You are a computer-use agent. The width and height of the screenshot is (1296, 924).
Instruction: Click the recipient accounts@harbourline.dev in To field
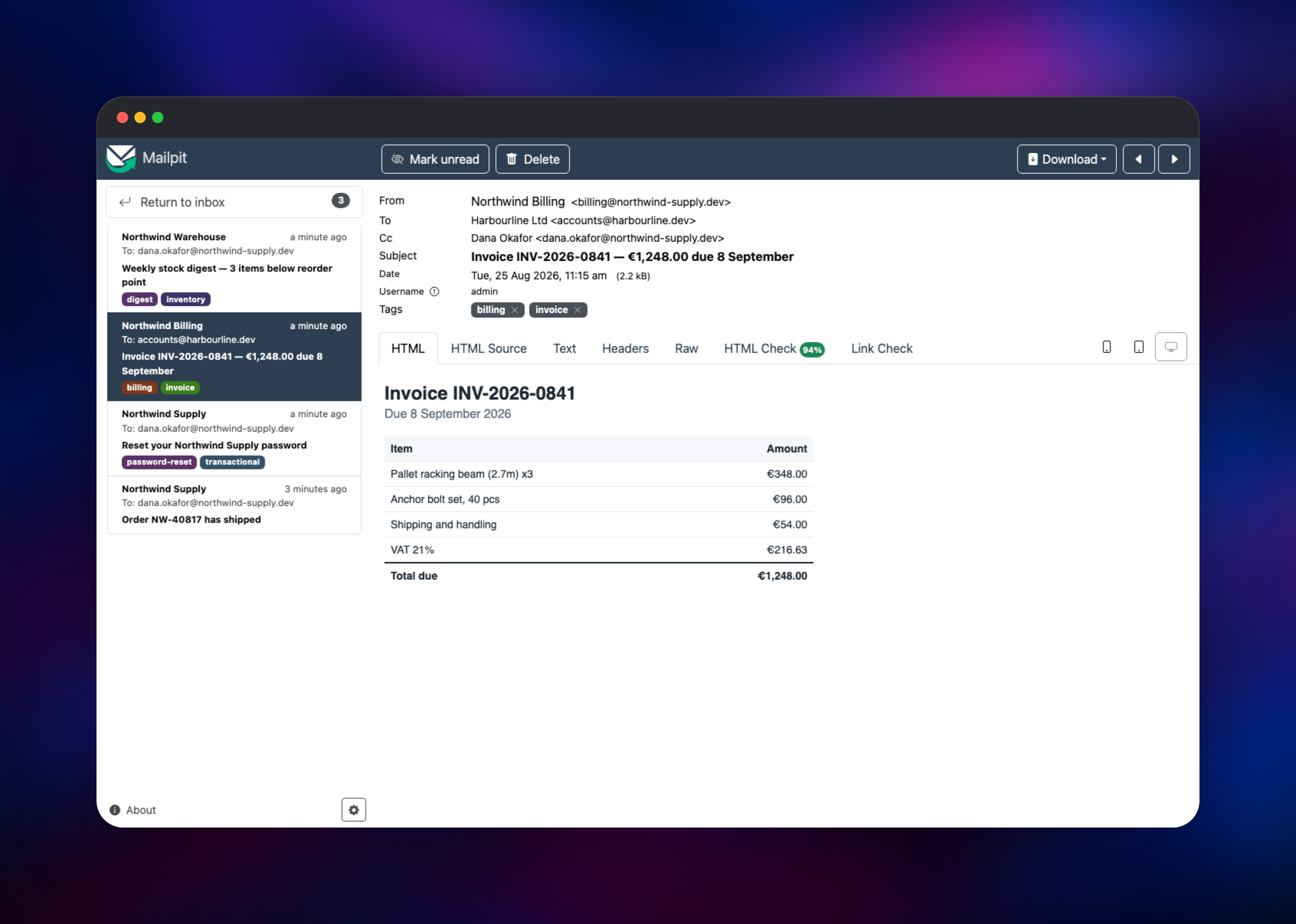623,220
